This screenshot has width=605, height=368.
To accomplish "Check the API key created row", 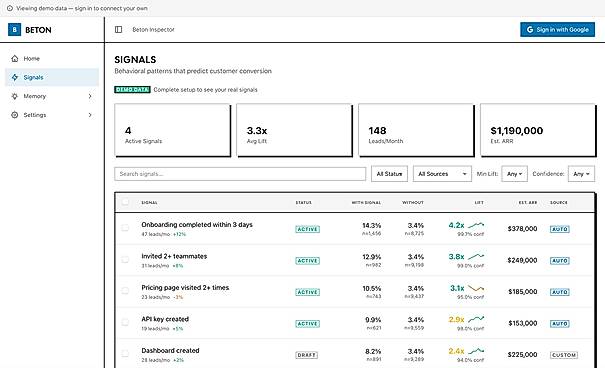I will point(125,322).
